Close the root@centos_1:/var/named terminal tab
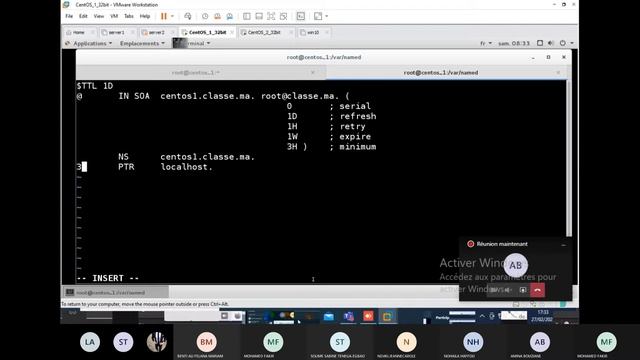640x360 pixels. pos(558,73)
